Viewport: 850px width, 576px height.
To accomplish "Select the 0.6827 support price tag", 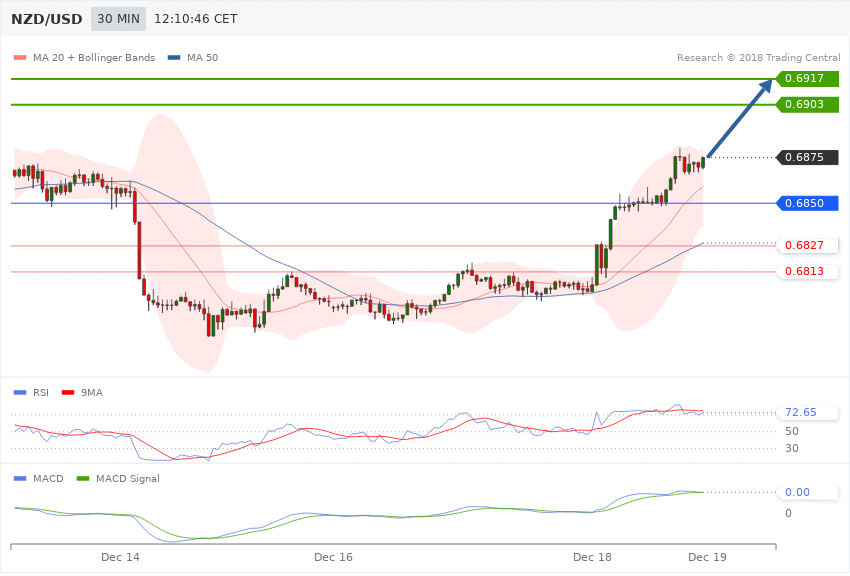I will 808,245.
